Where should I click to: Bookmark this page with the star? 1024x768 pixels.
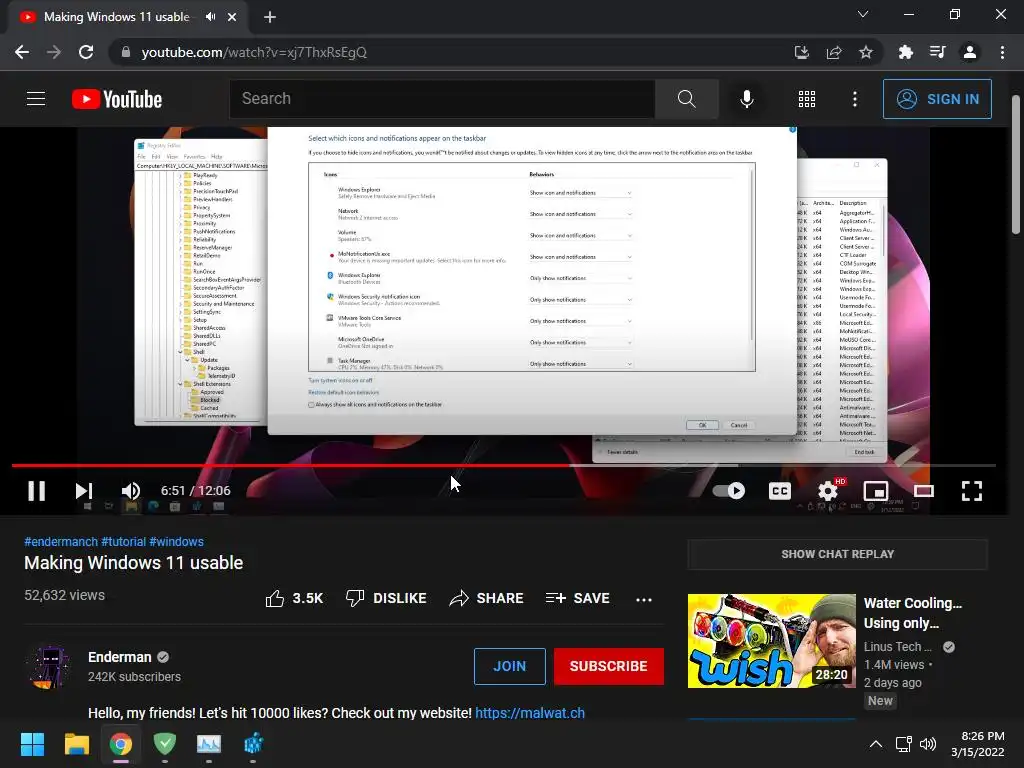tap(866, 52)
